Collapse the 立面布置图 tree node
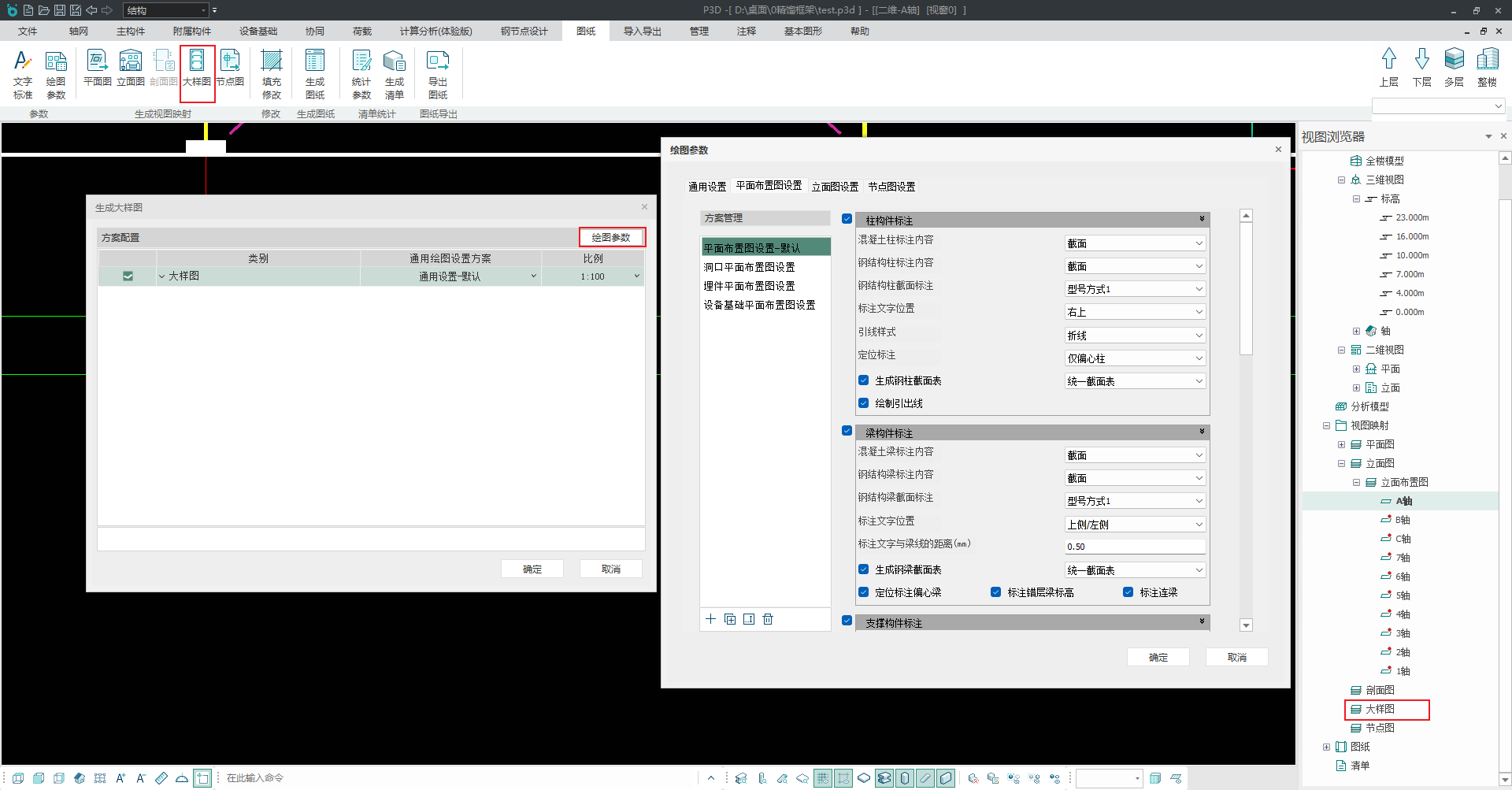1512x790 pixels. (x=1356, y=482)
